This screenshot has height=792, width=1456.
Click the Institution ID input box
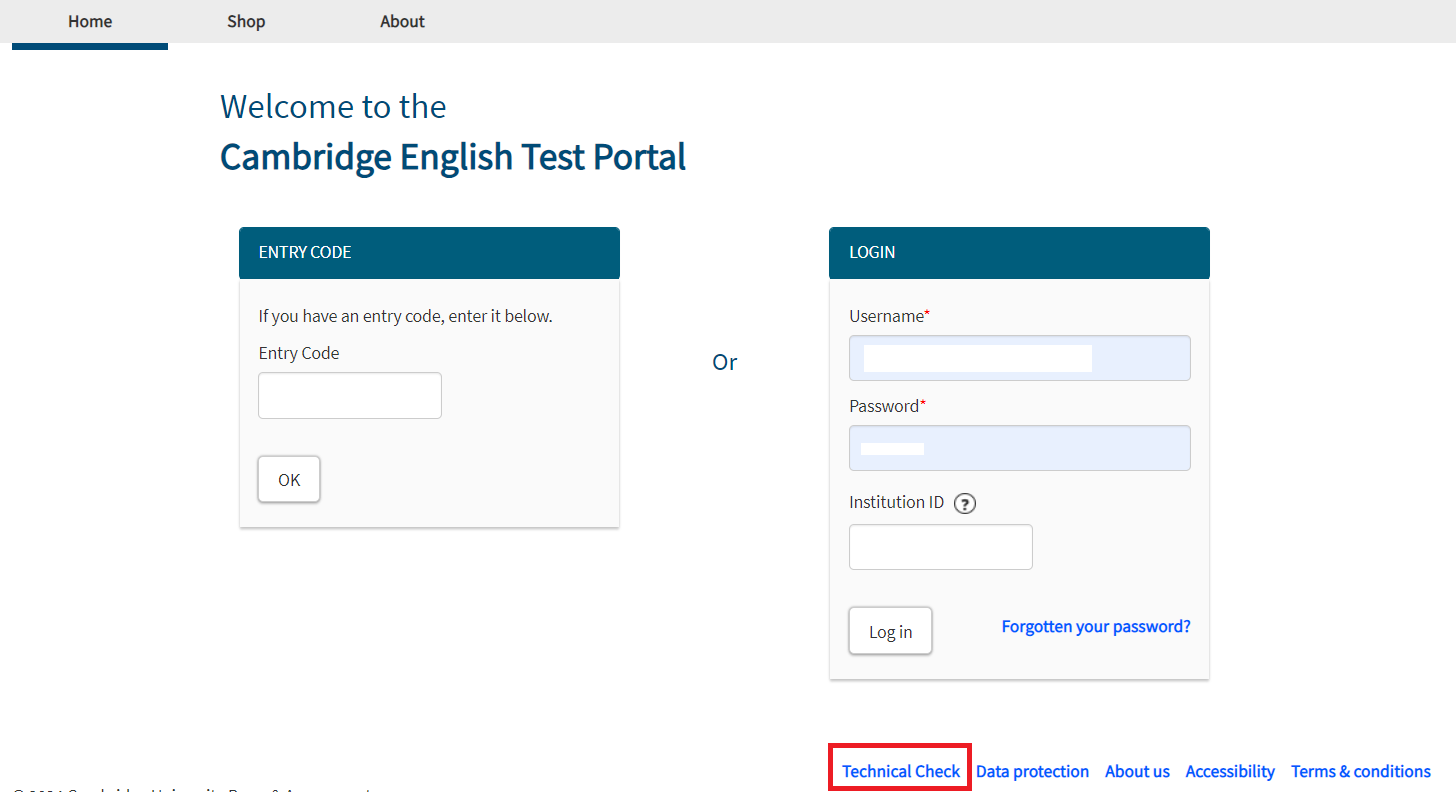[941, 547]
